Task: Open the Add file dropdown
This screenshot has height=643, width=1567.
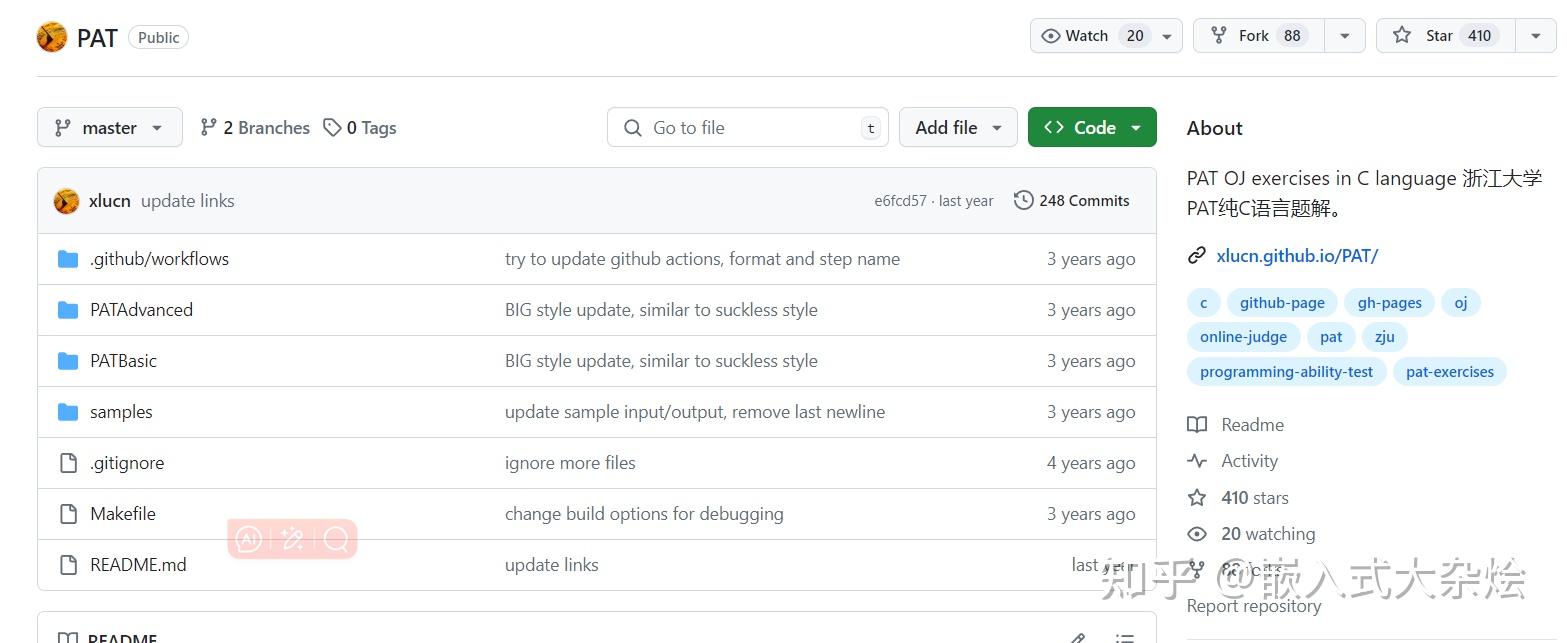Action: [957, 128]
